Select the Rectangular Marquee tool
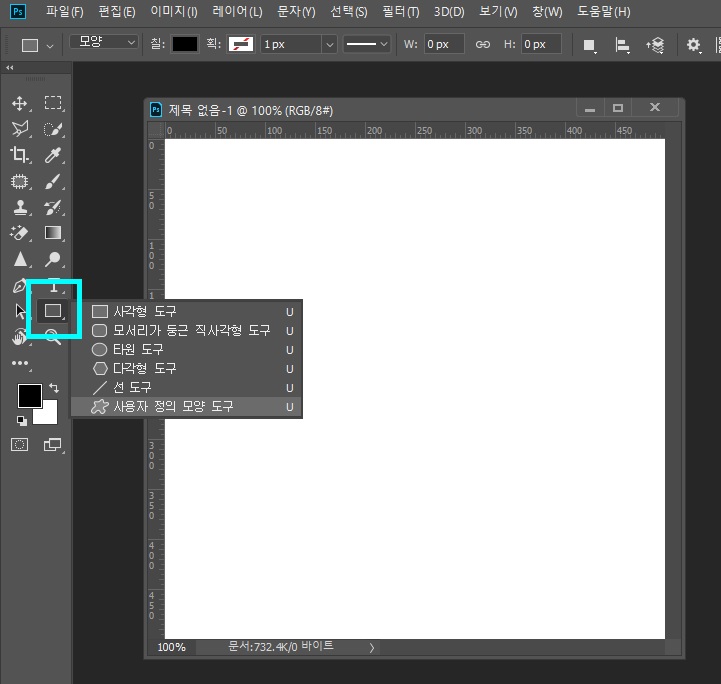Image resolution: width=721 pixels, height=684 pixels. click(x=53, y=103)
